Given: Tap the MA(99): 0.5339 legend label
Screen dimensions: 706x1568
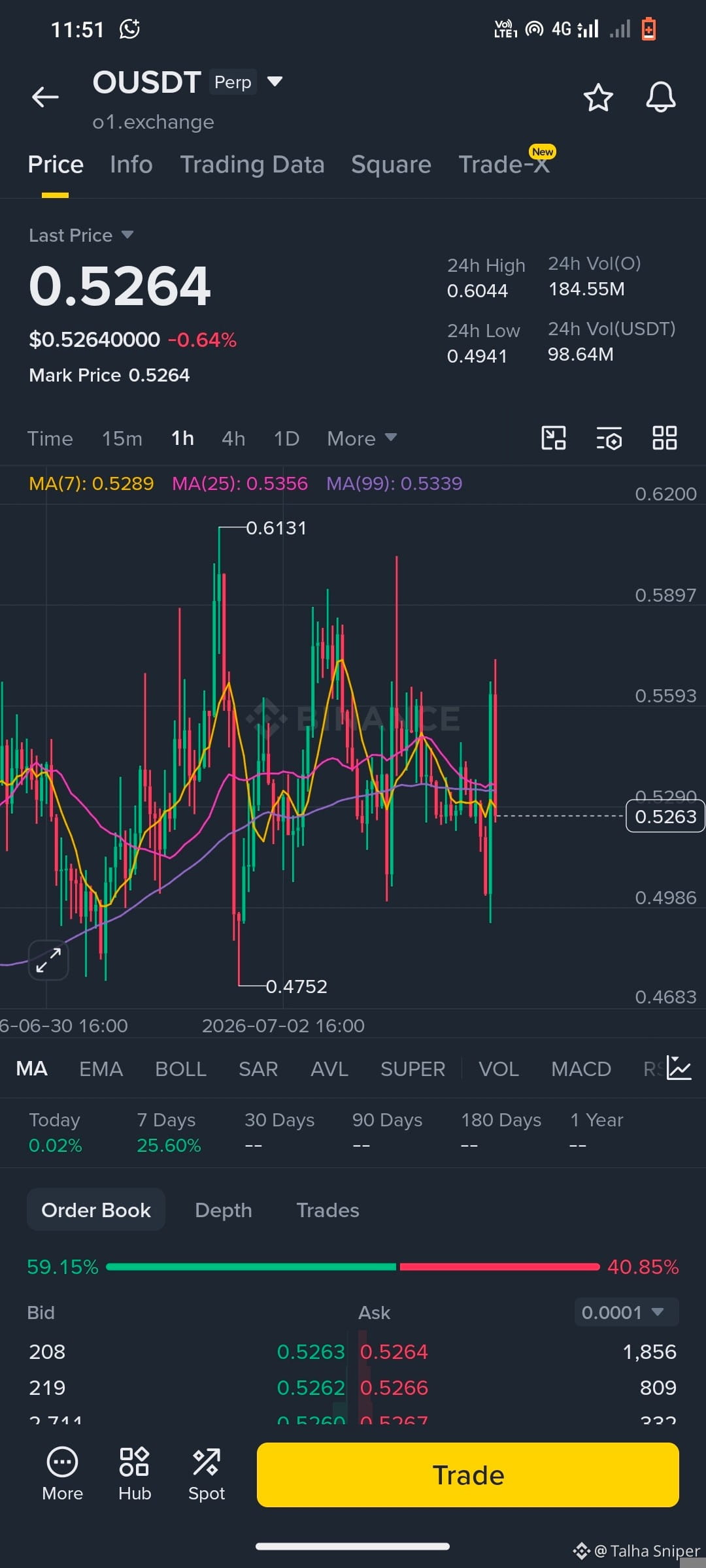Looking at the screenshot, I should pyautogui.click(x=394, y=483).
